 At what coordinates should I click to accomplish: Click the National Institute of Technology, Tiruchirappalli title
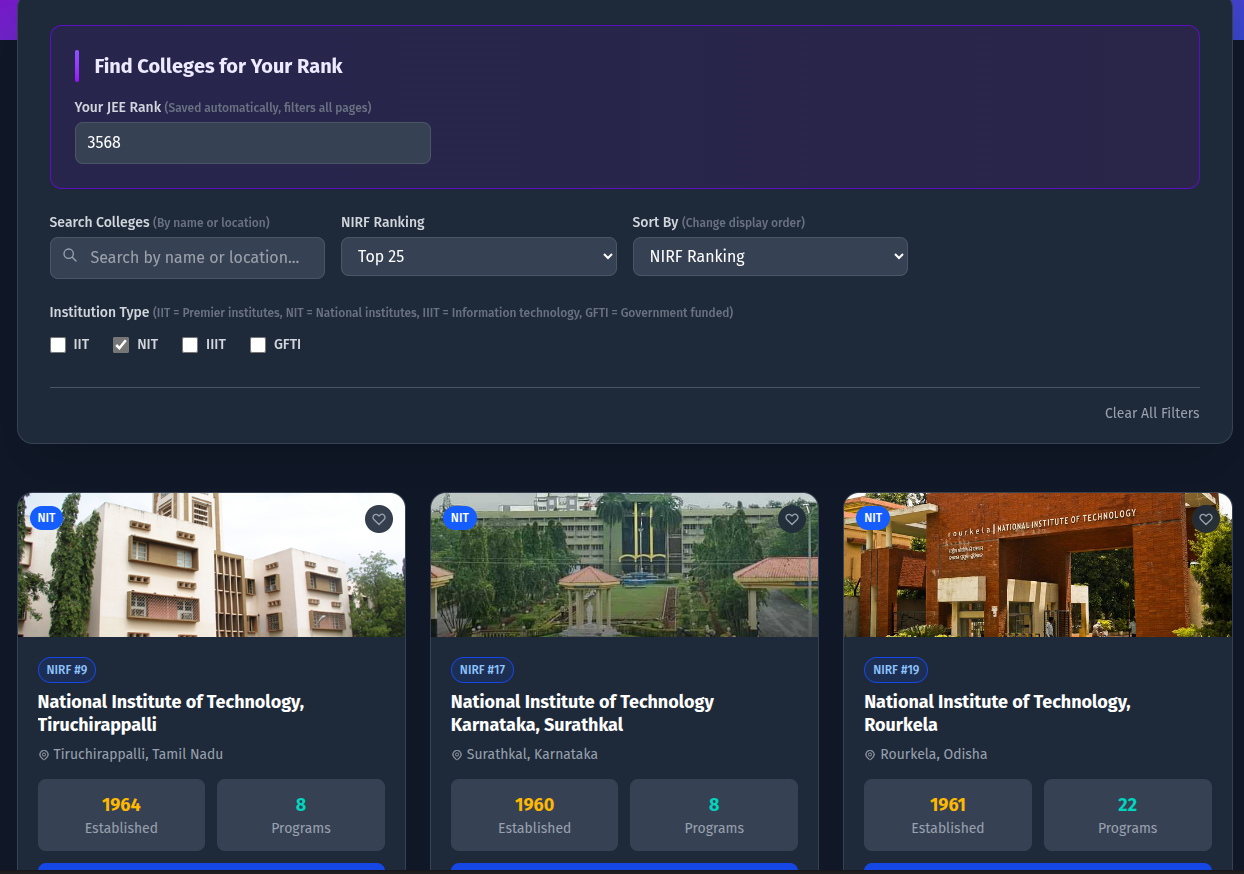(171, 713)
